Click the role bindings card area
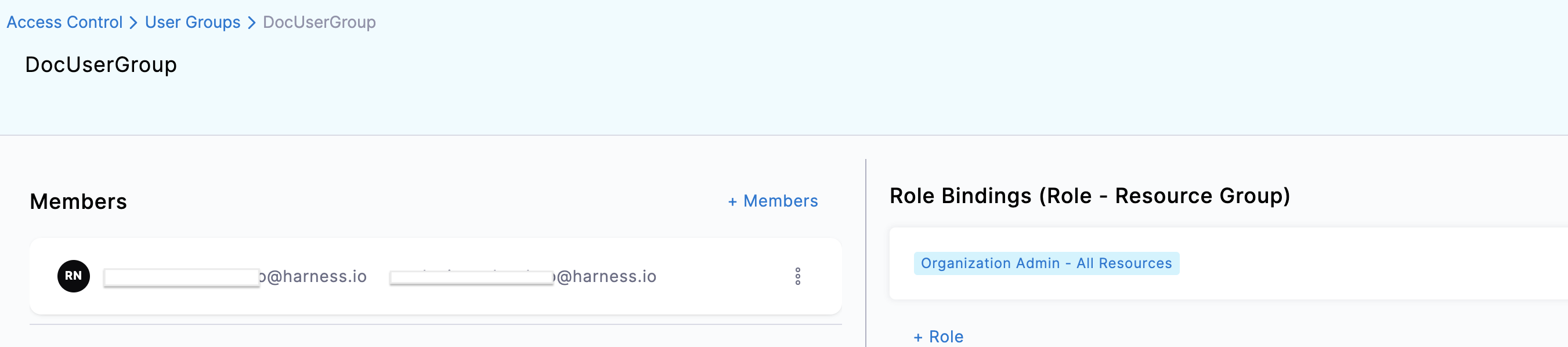Screen dimensions: 1568x347 click(1229, 263)
